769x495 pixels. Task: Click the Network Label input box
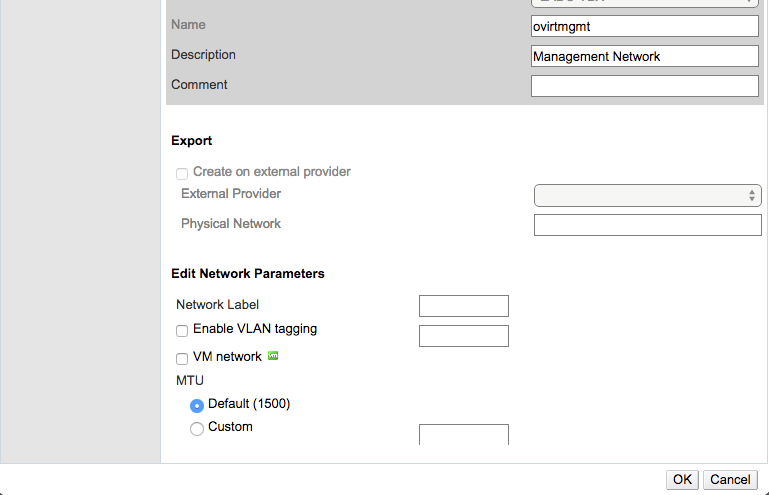(x=463, y=306)
